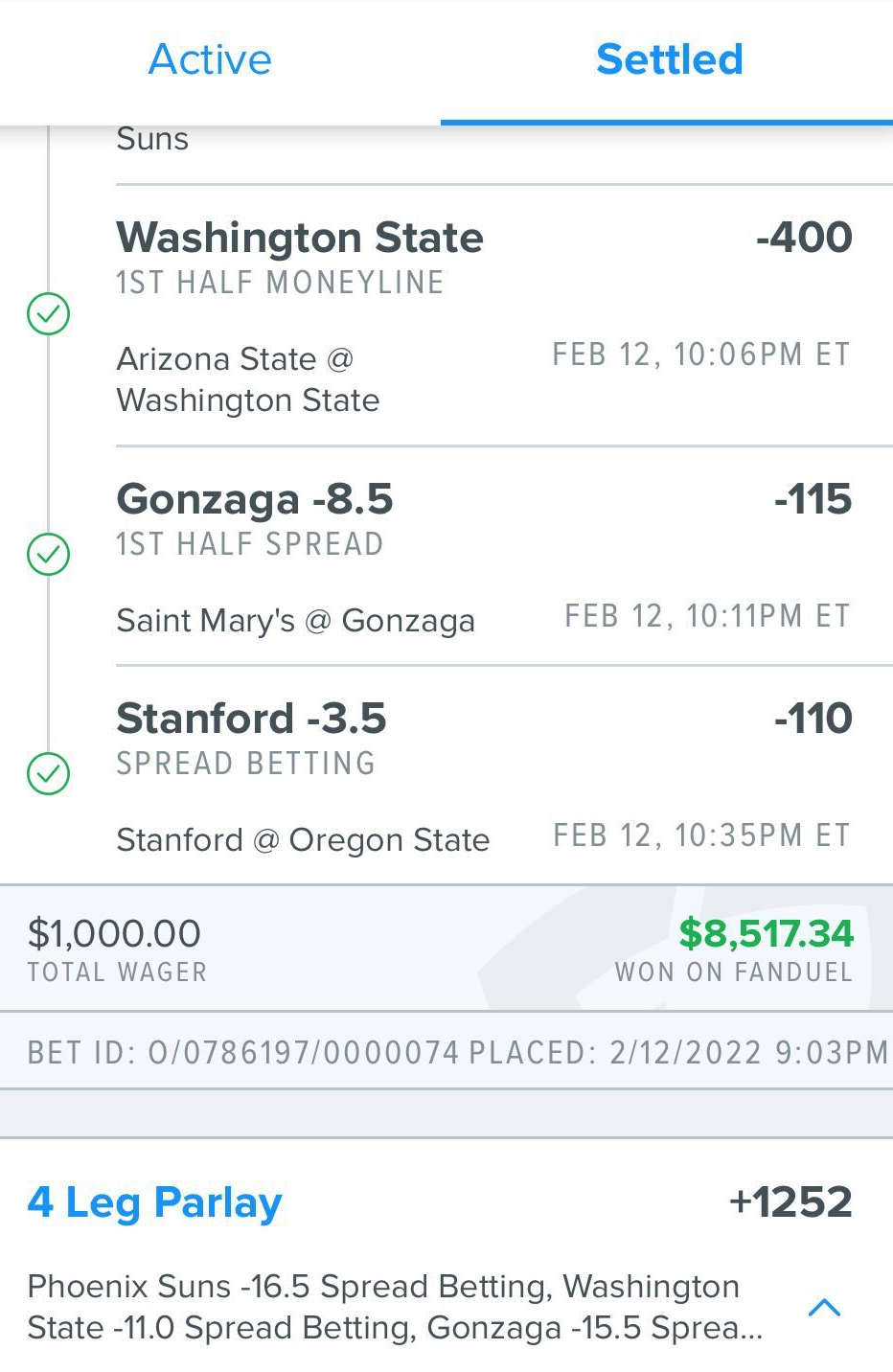Click the $8,517.34 winnings amount
This screenshot has width=893, height=1372.
pyautogui.click(x=766, y=933)
